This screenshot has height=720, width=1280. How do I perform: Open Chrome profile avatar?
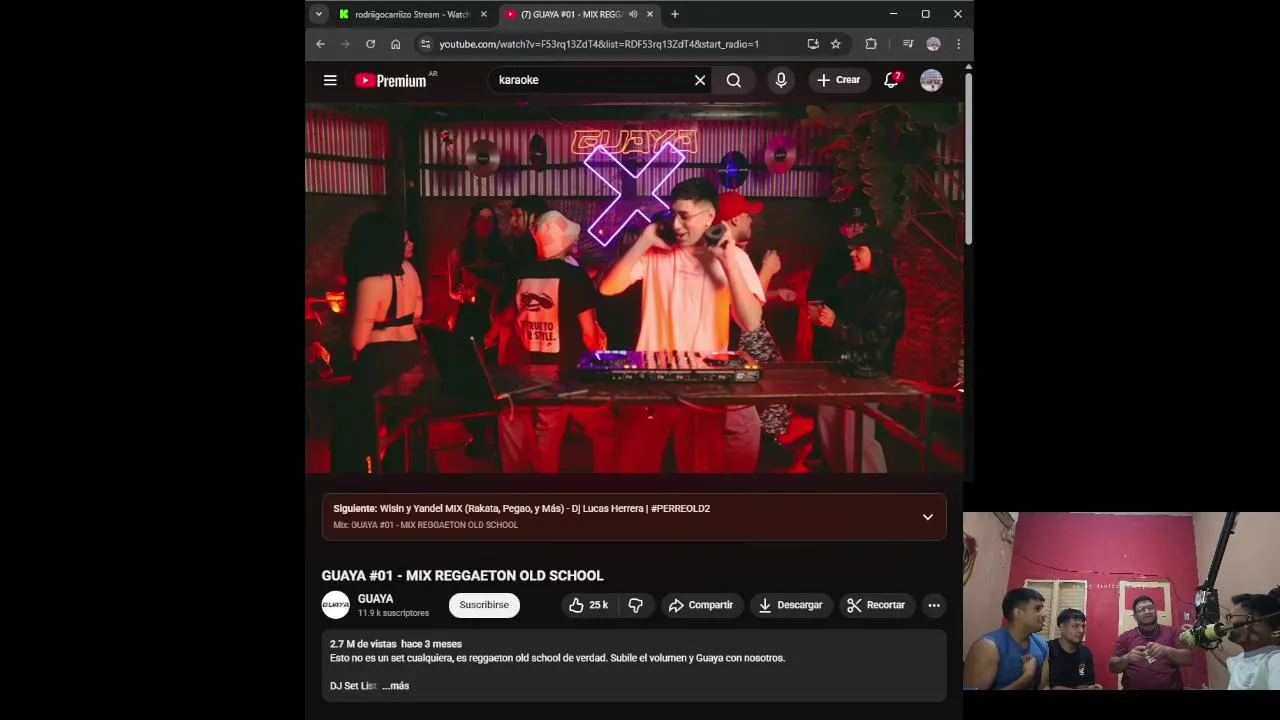click(933, 44)
